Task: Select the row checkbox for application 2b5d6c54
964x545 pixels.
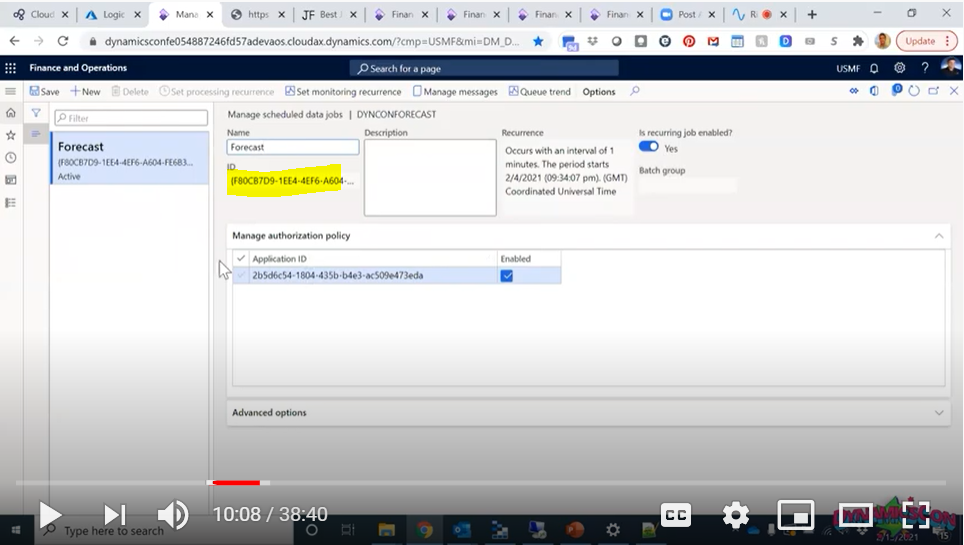Action: pos(241,276)
